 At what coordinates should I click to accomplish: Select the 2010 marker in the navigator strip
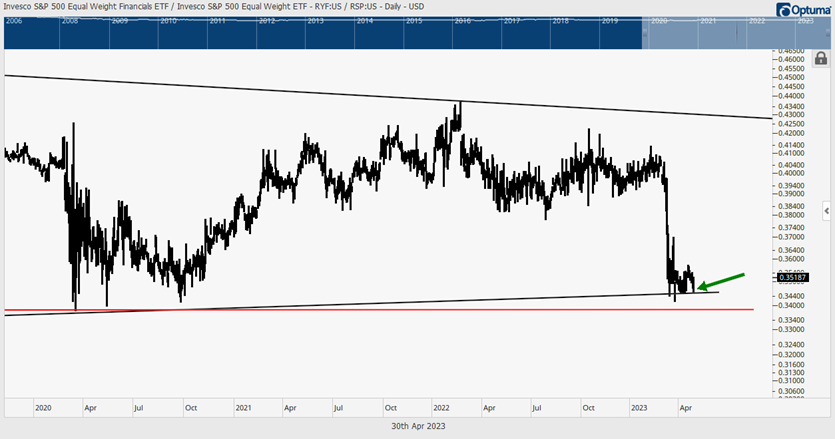click(168, 21)
